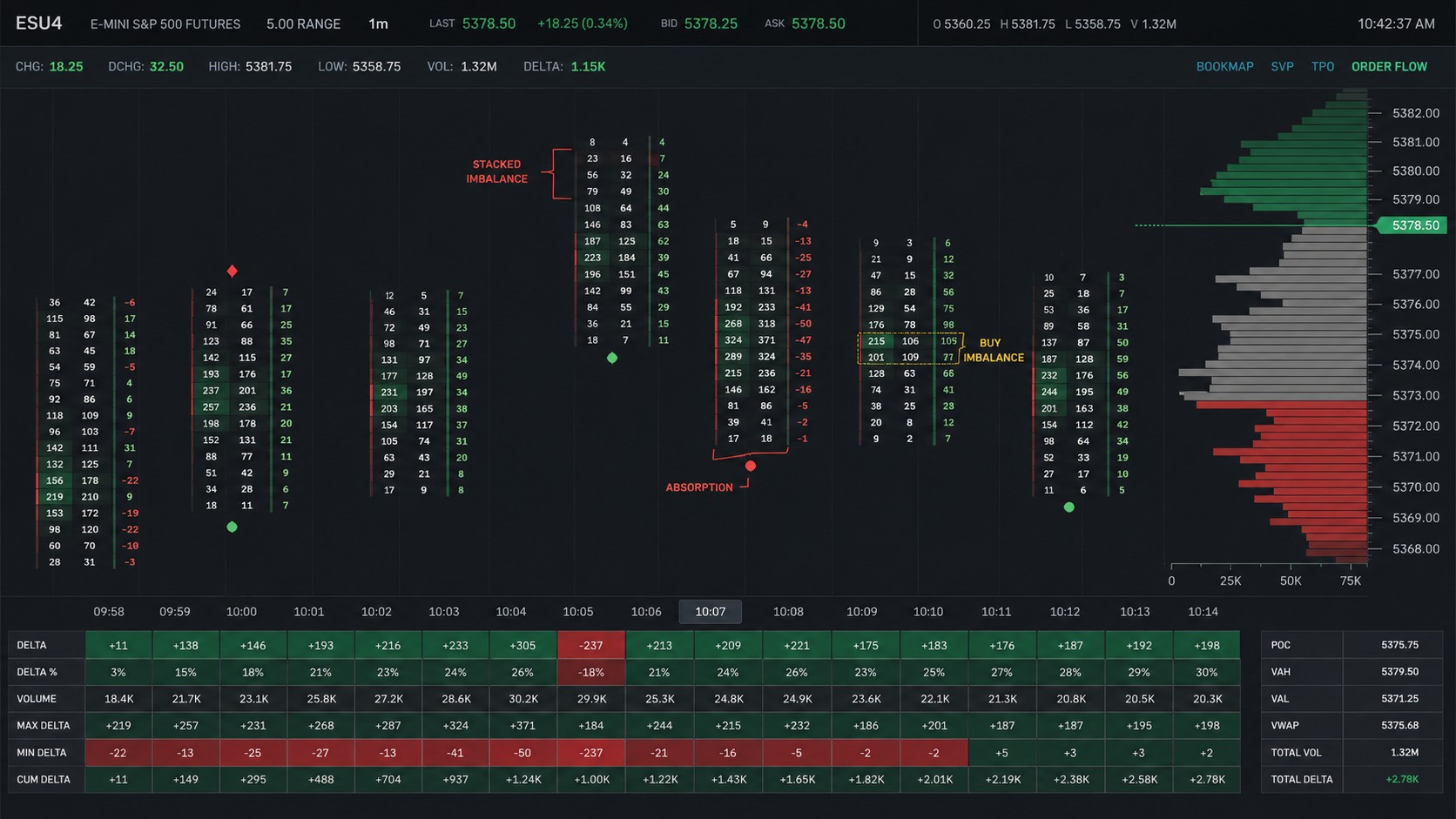Change the 5.00 RANGE setting

[x=303, y=24]
